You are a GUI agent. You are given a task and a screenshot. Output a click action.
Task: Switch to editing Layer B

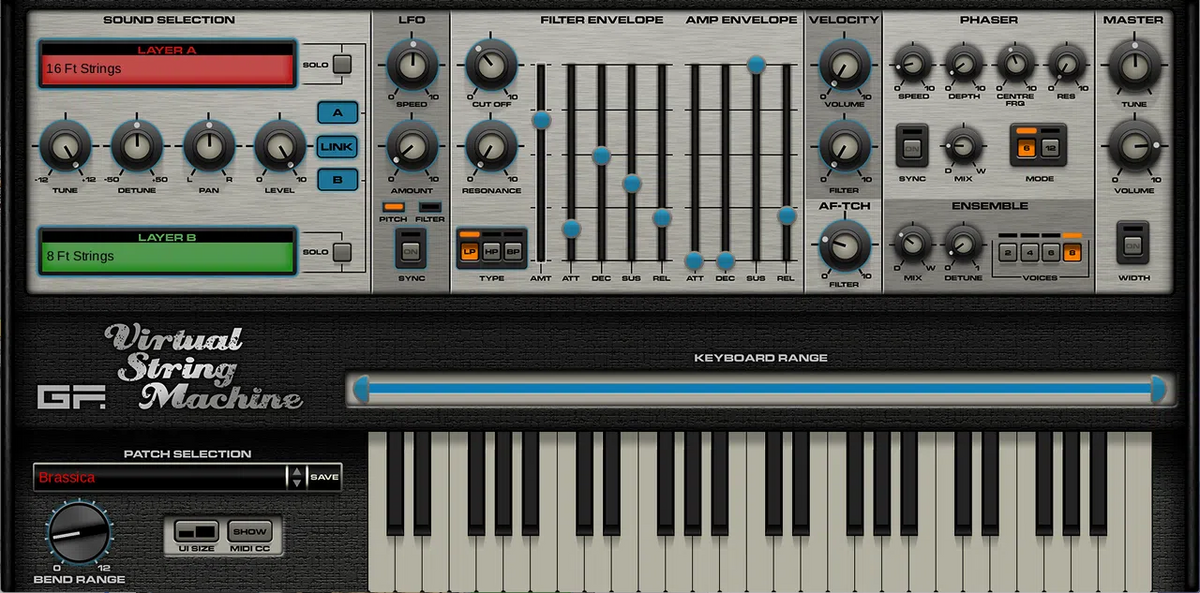[x=337, y=180]
